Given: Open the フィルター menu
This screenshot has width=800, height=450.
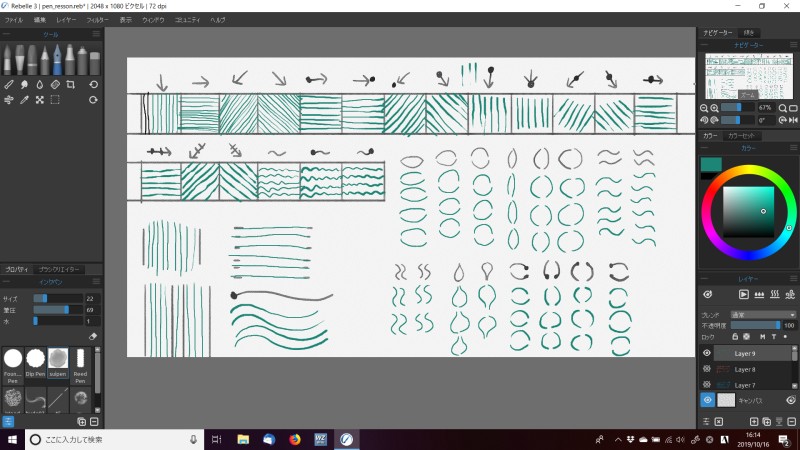Looking at the screenshot, I should tap(97, 20).
